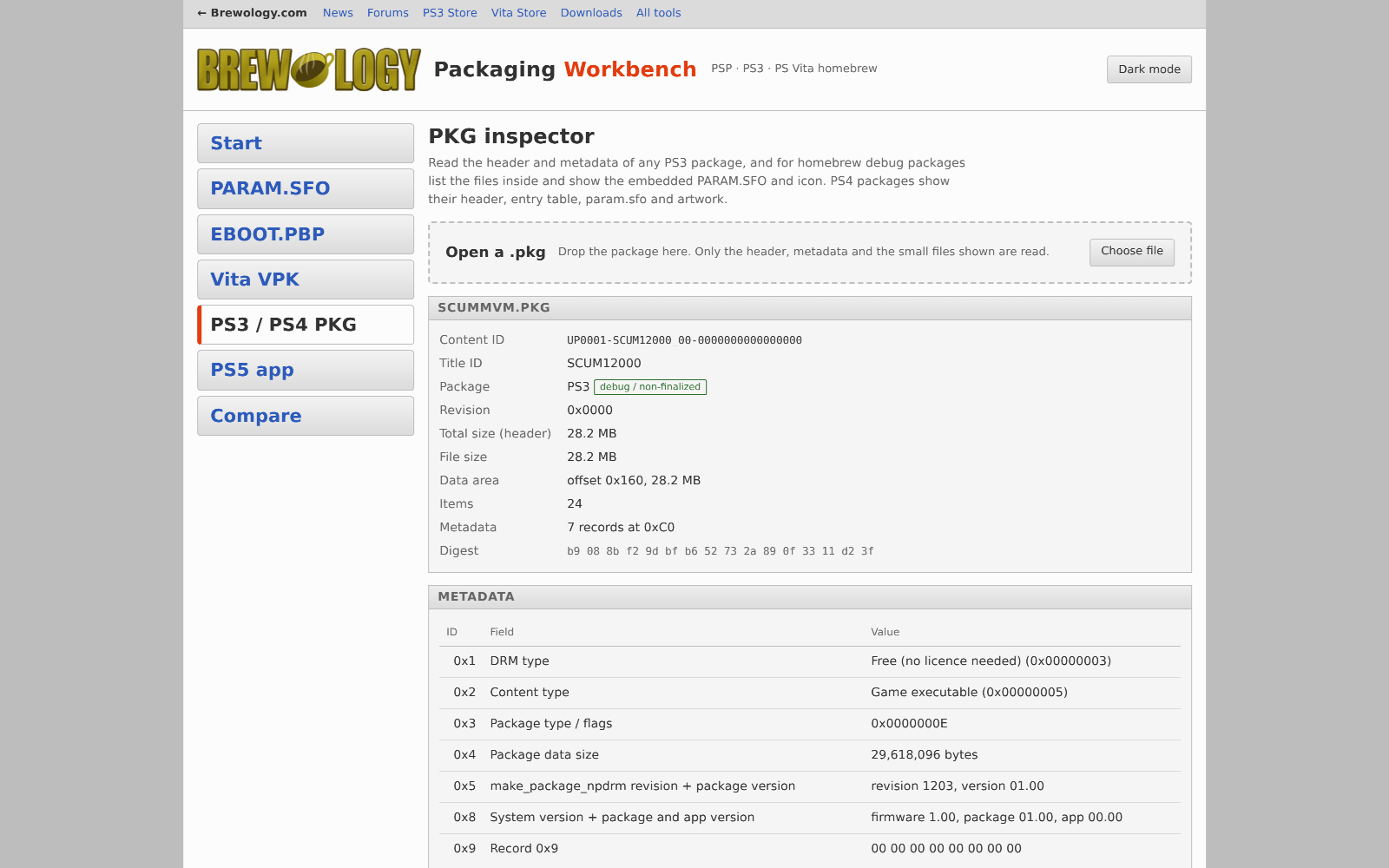
Task: Select the Start sidebar tab
Action: (306, 143)
